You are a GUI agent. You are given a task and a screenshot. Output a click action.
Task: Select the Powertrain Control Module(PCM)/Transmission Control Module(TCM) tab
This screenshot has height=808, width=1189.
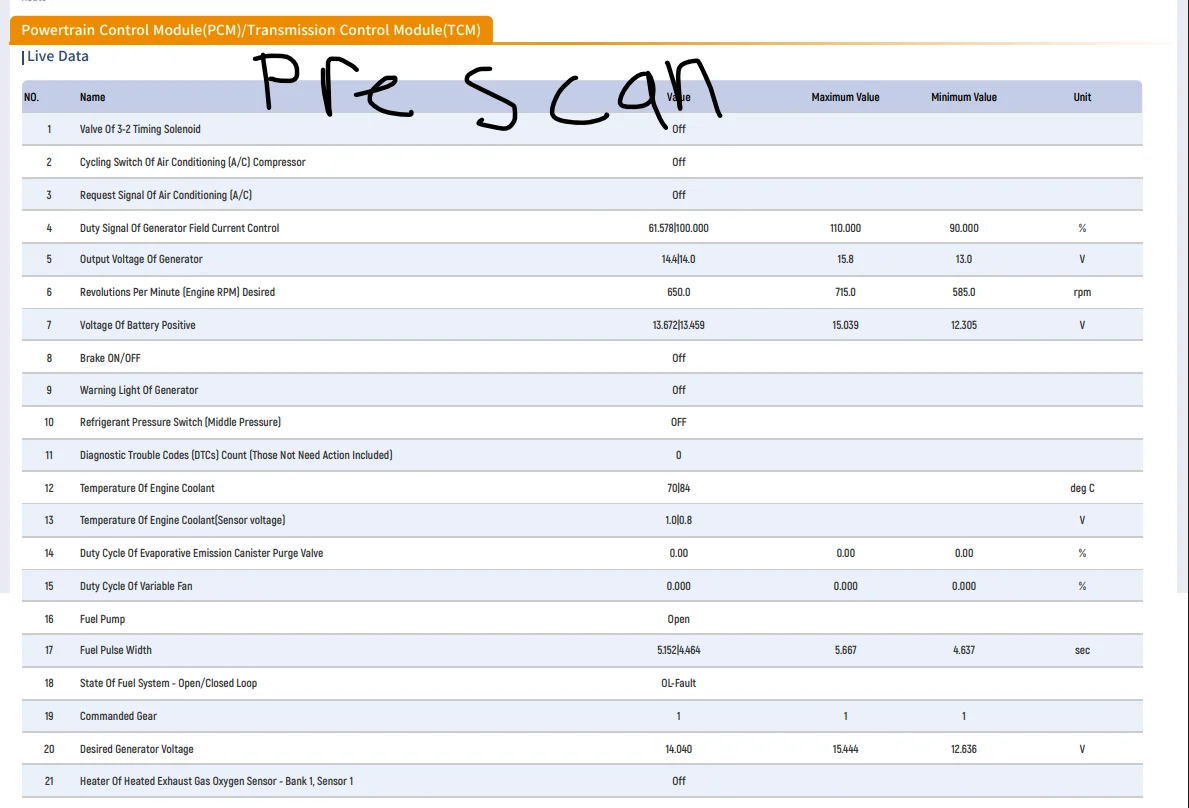(x=251, y=30)
